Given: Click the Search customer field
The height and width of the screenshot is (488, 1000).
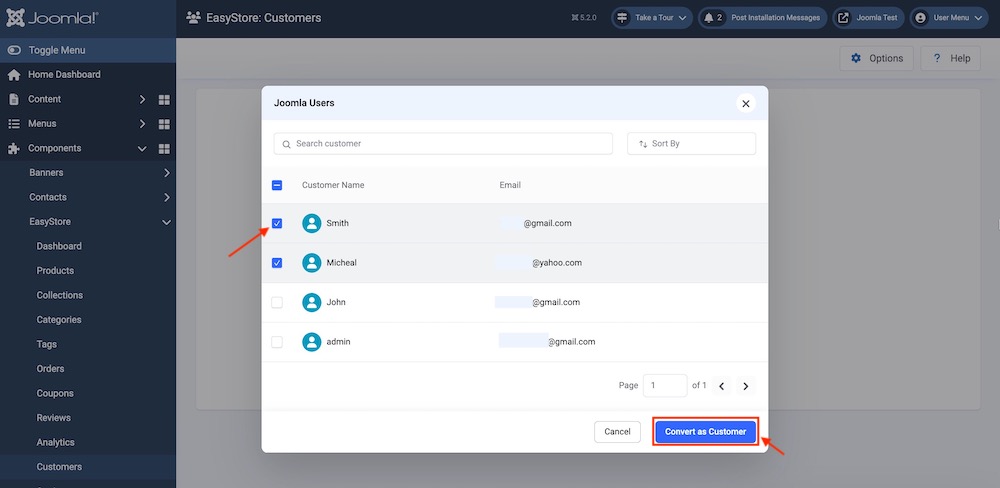Looking at the screenshot, I should click(x=443, y=144).
